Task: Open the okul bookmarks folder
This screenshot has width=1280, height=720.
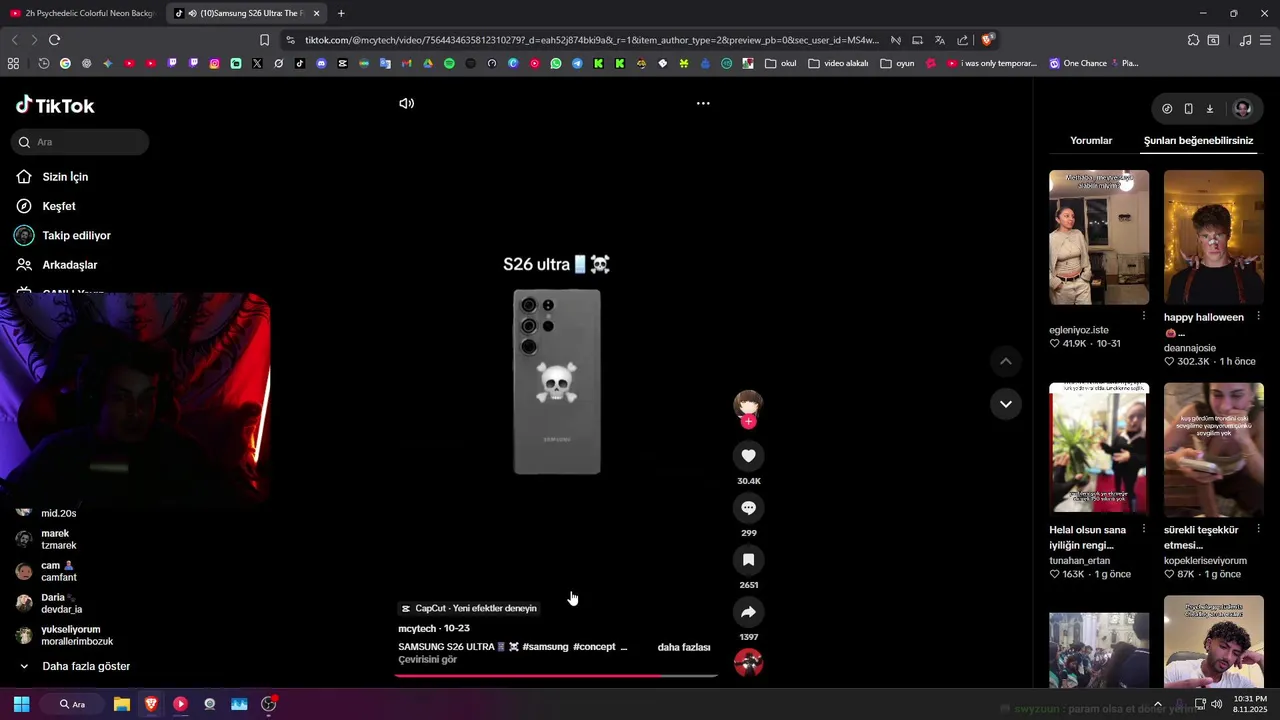Action: click(x=781, y=63)
